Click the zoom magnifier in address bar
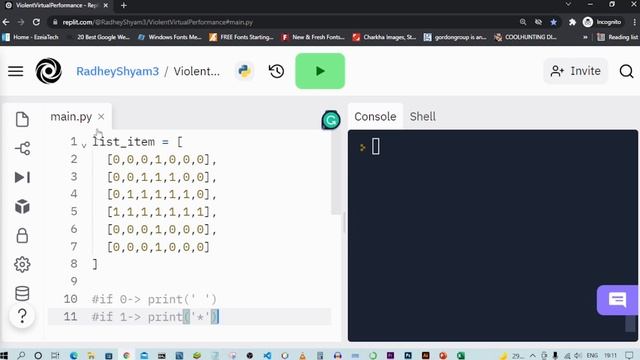 click(523, 22)
